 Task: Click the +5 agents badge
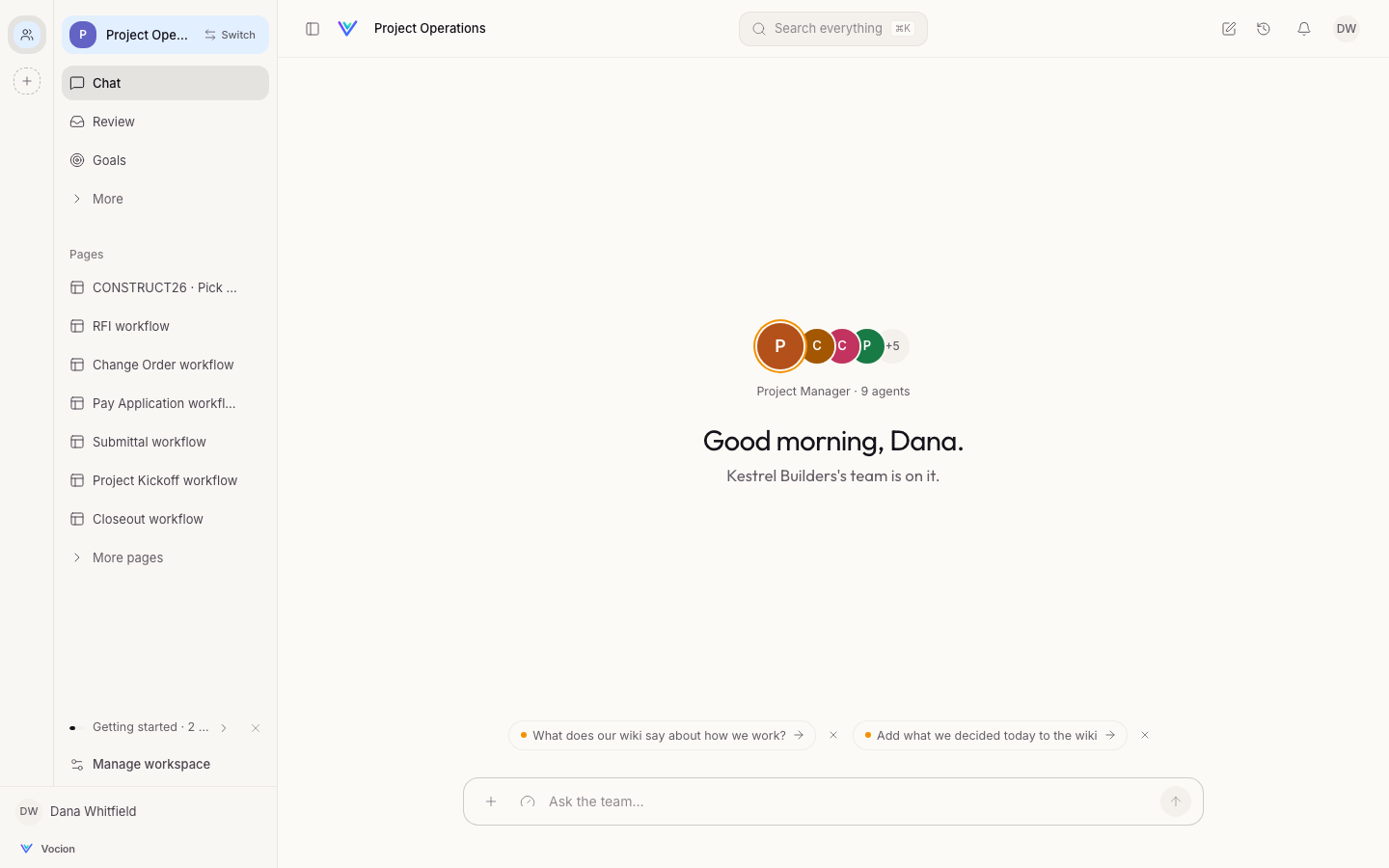[893, 346]
